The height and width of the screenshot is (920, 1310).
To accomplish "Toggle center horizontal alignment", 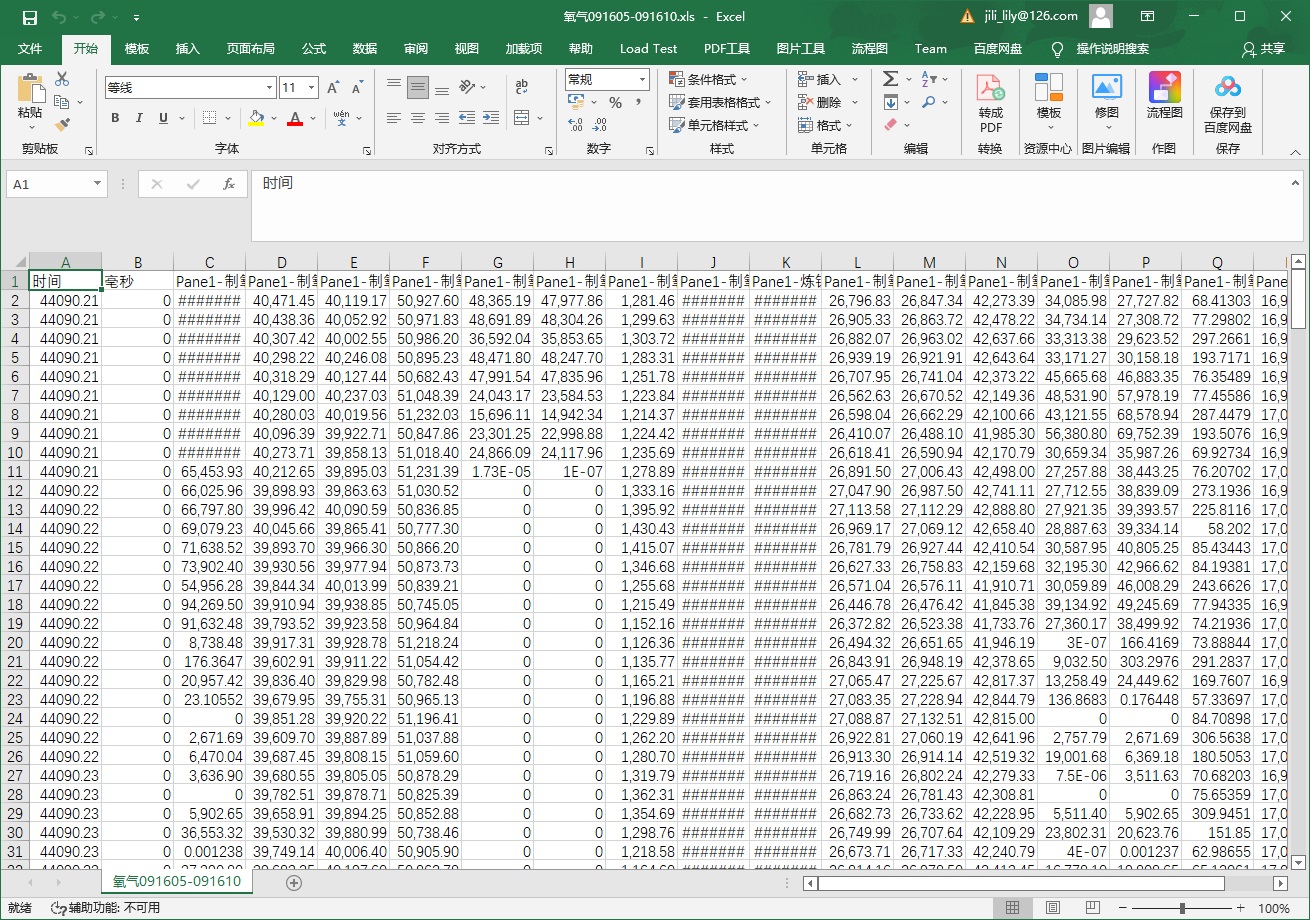I will tap(418, 118).
